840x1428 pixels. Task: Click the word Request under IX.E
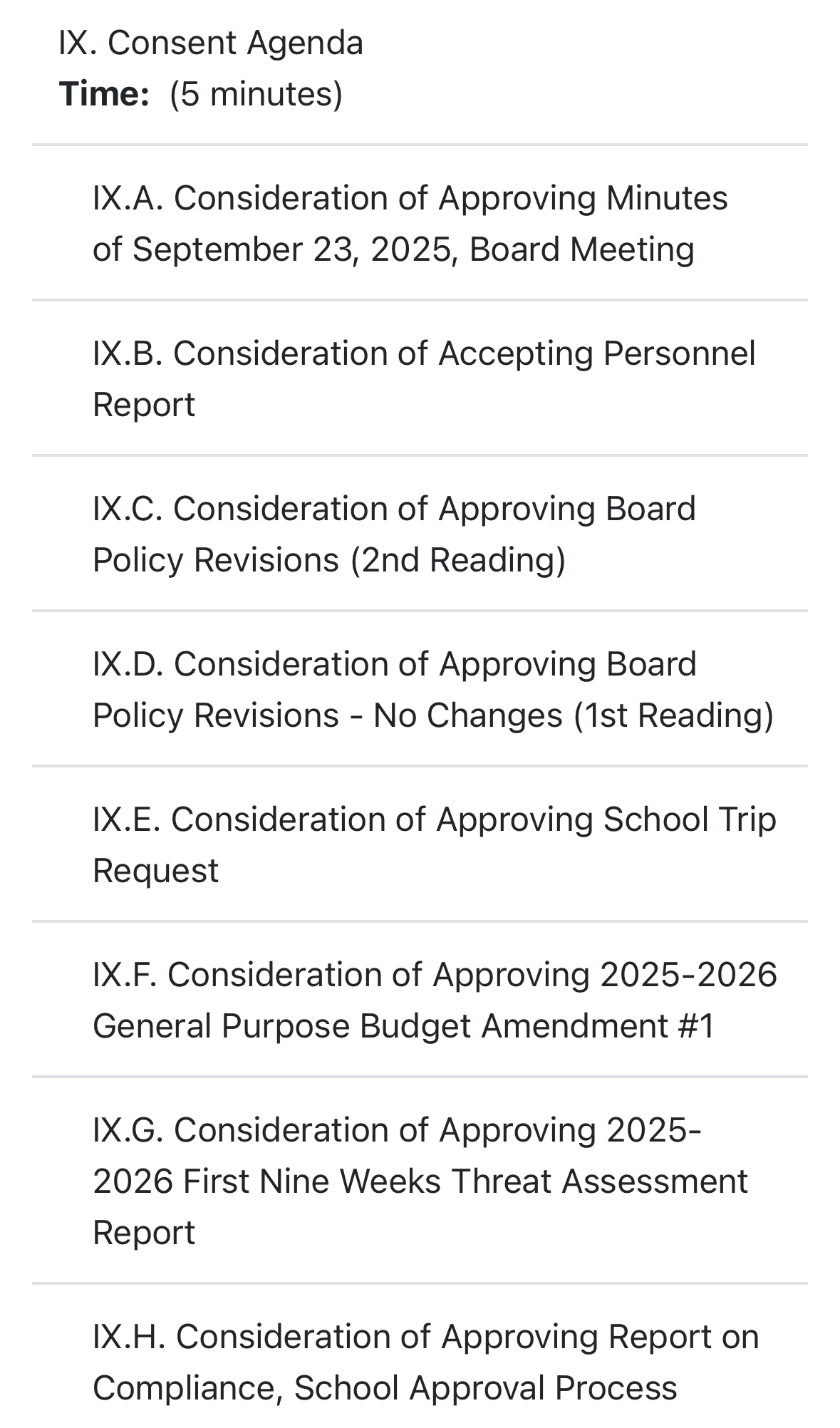pyautogui.click(x=155, y=871)
